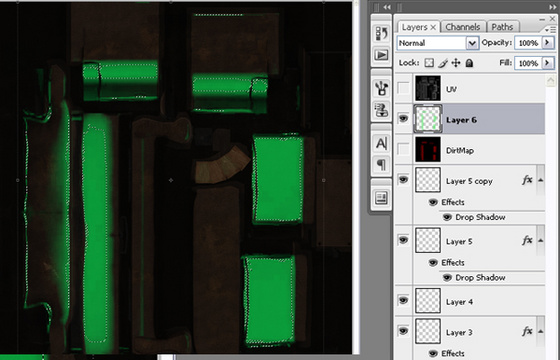560x360 pixels.
Task: Click the Layer 6 thumbnail
Action: coord(428,119)
